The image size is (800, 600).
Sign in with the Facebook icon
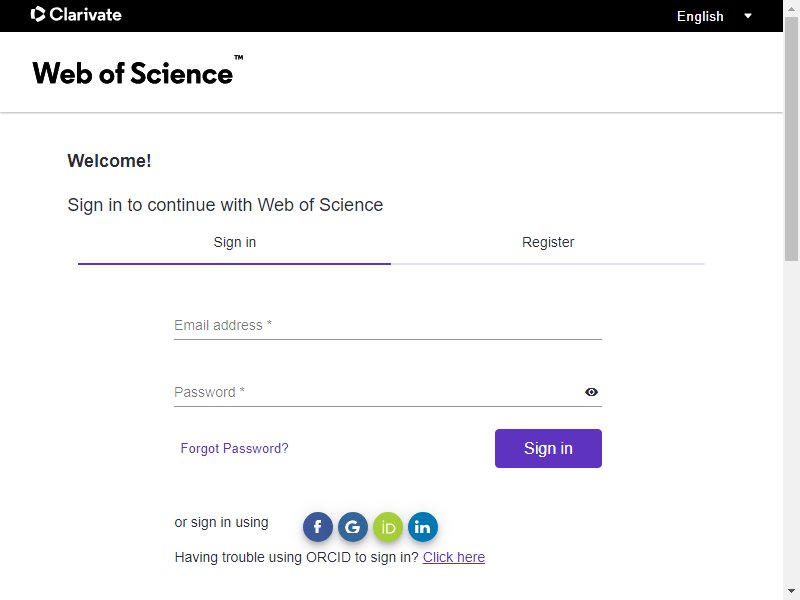[x=317, y=527]
